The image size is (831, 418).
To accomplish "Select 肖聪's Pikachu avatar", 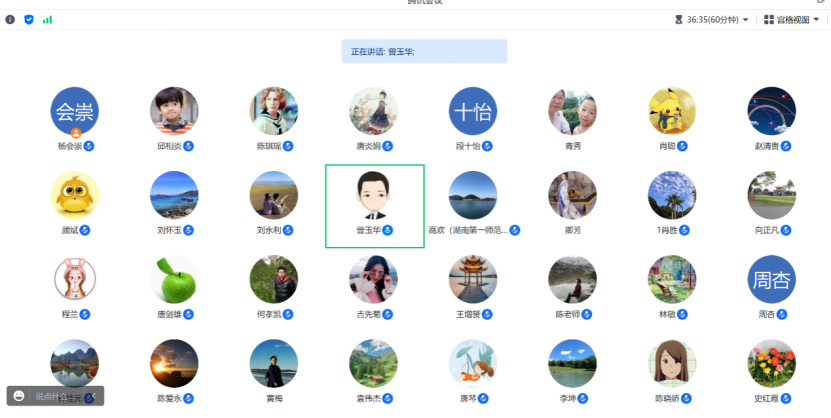I will point(672,111).
